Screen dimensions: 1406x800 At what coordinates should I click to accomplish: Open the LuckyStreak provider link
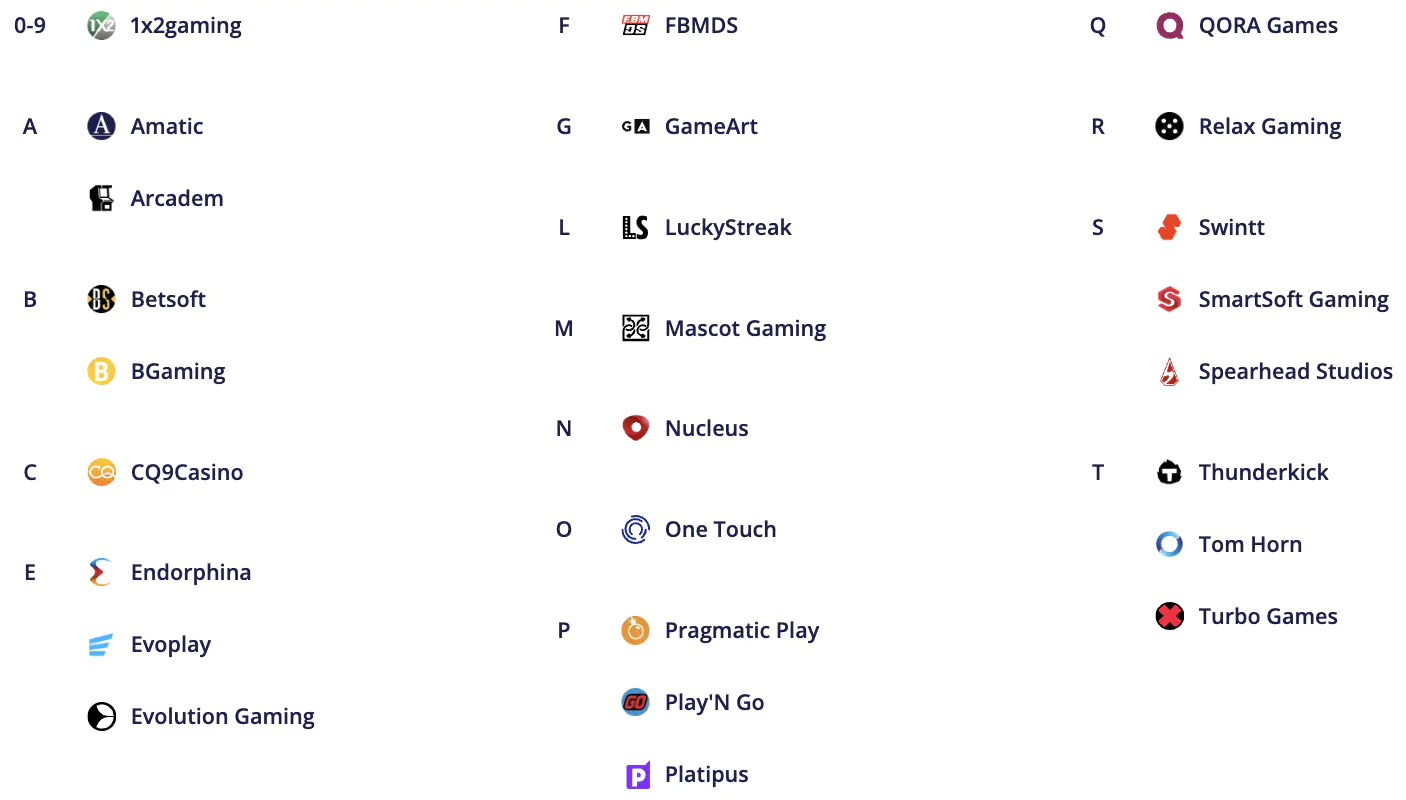(728, 227)
